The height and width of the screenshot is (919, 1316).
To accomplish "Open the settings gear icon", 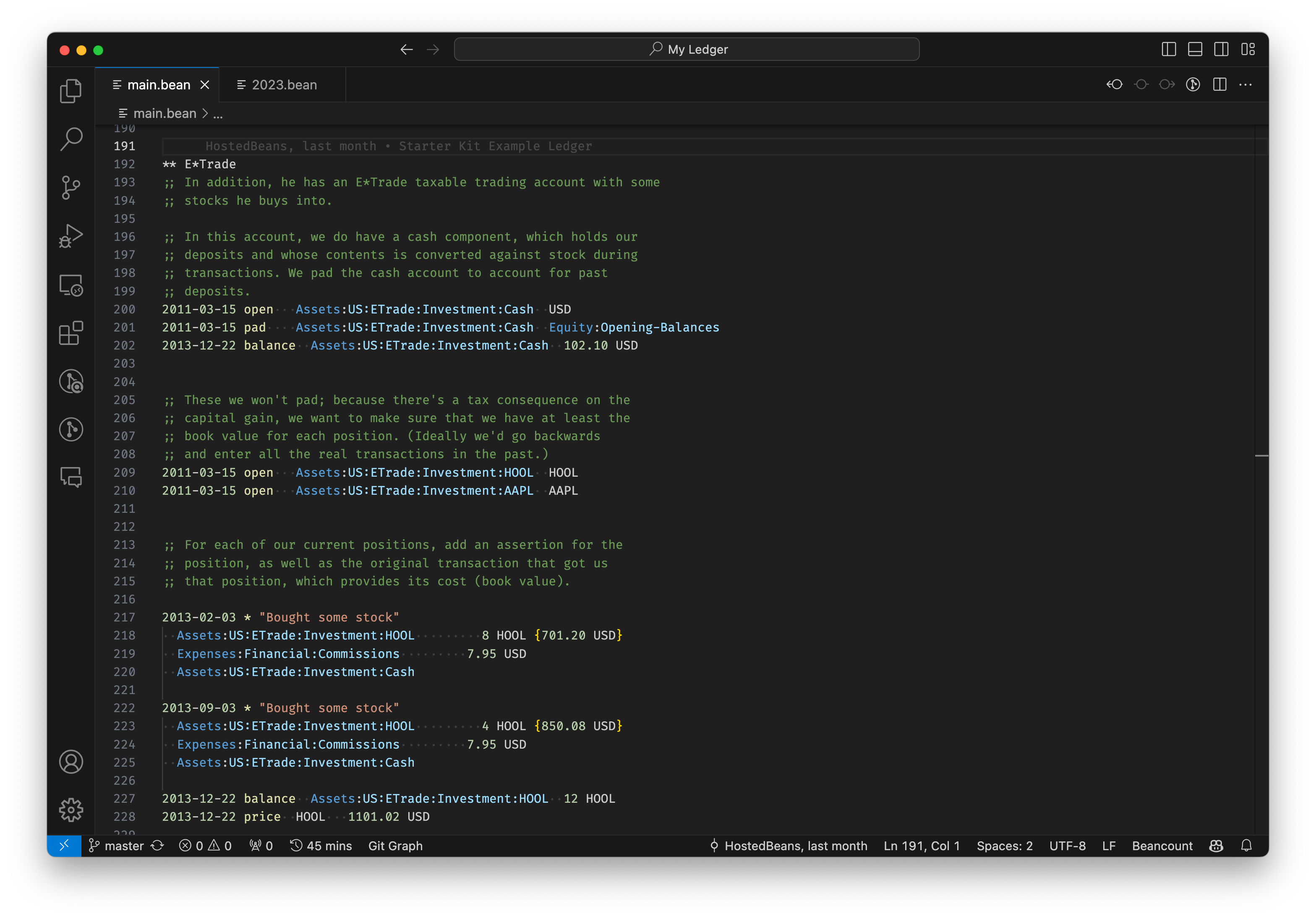I will pyautogui.click(x=71, y=809).
